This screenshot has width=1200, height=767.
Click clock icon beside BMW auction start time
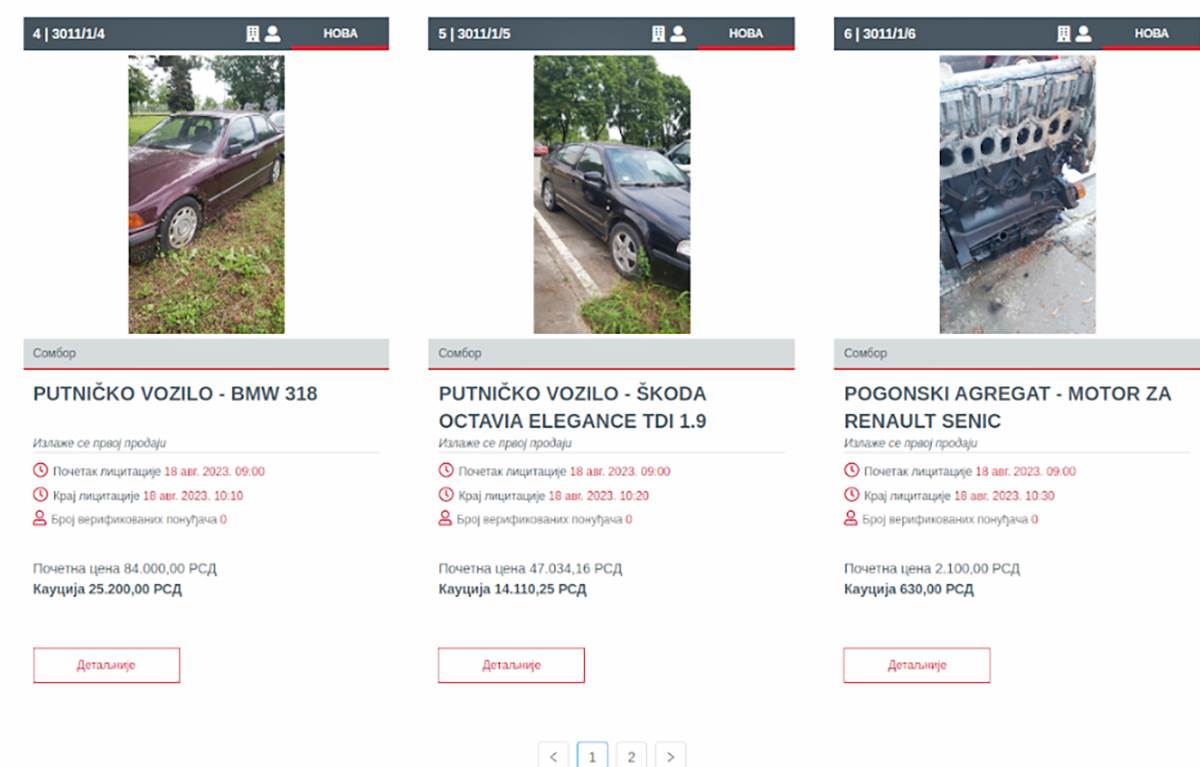[40, 470]
